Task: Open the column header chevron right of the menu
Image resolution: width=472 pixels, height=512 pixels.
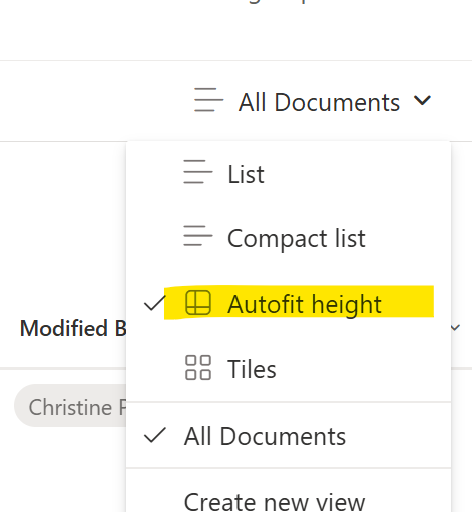Action: 455,328
